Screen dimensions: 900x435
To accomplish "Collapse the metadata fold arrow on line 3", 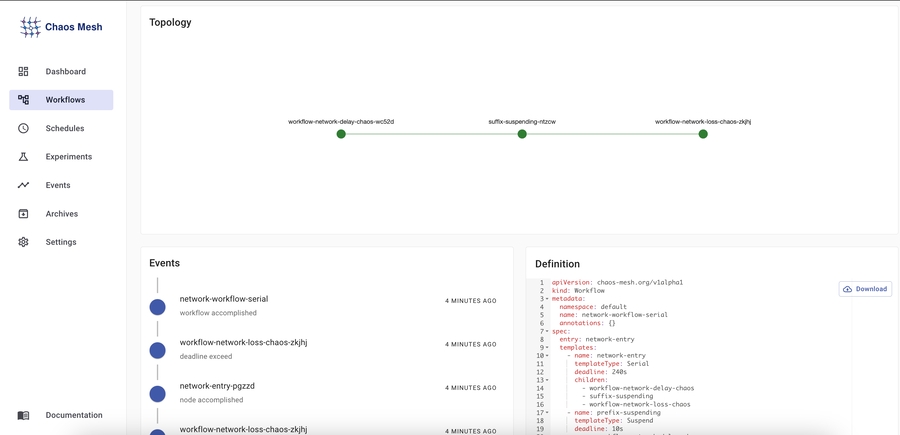I will click(547, 299).
